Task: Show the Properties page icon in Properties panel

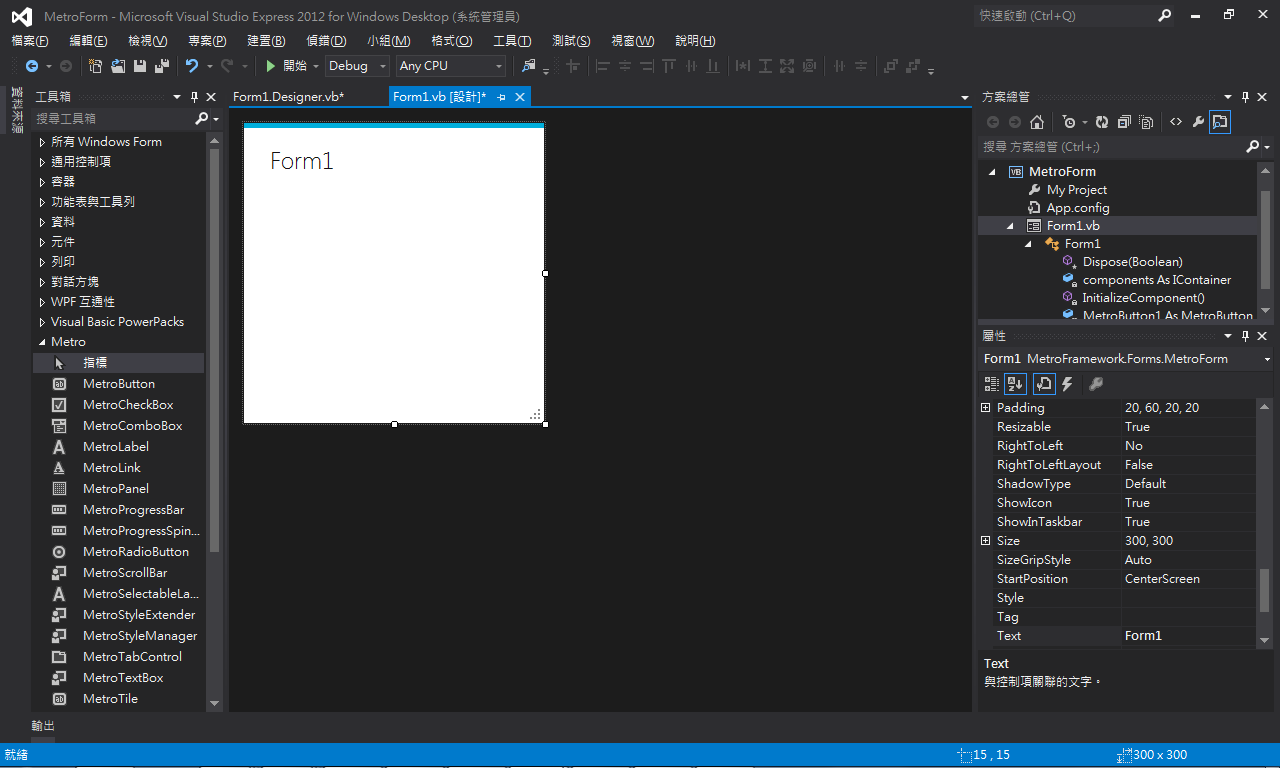Action: [x=1044, y=384]
